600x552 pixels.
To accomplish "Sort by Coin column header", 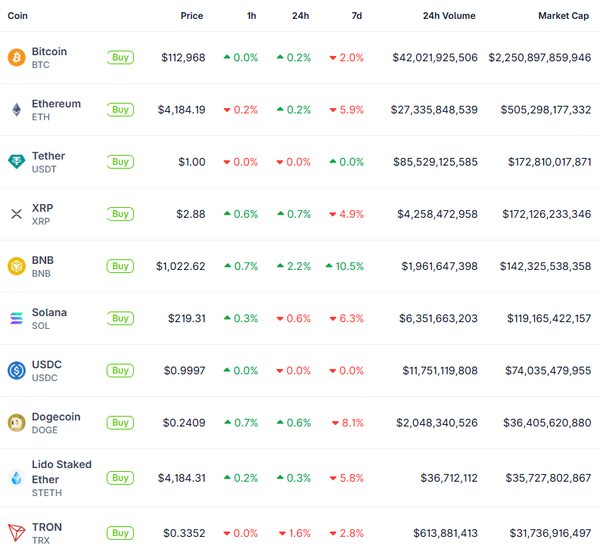I will 18,16.
